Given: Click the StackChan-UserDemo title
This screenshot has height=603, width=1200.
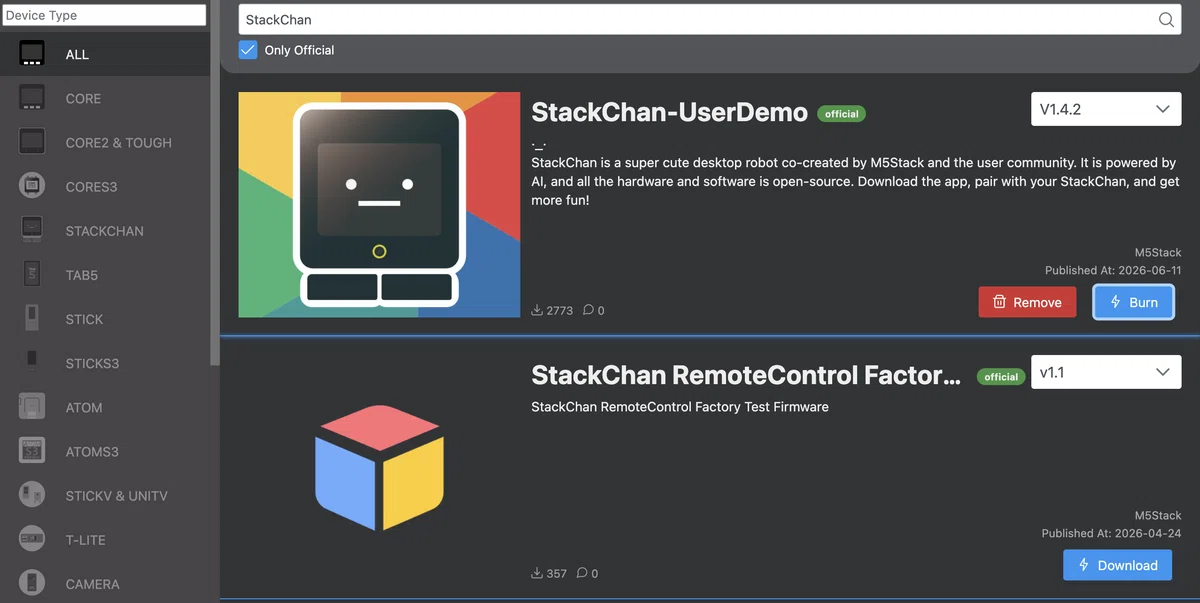Looking at the screenshot, I should click(669, 112).
